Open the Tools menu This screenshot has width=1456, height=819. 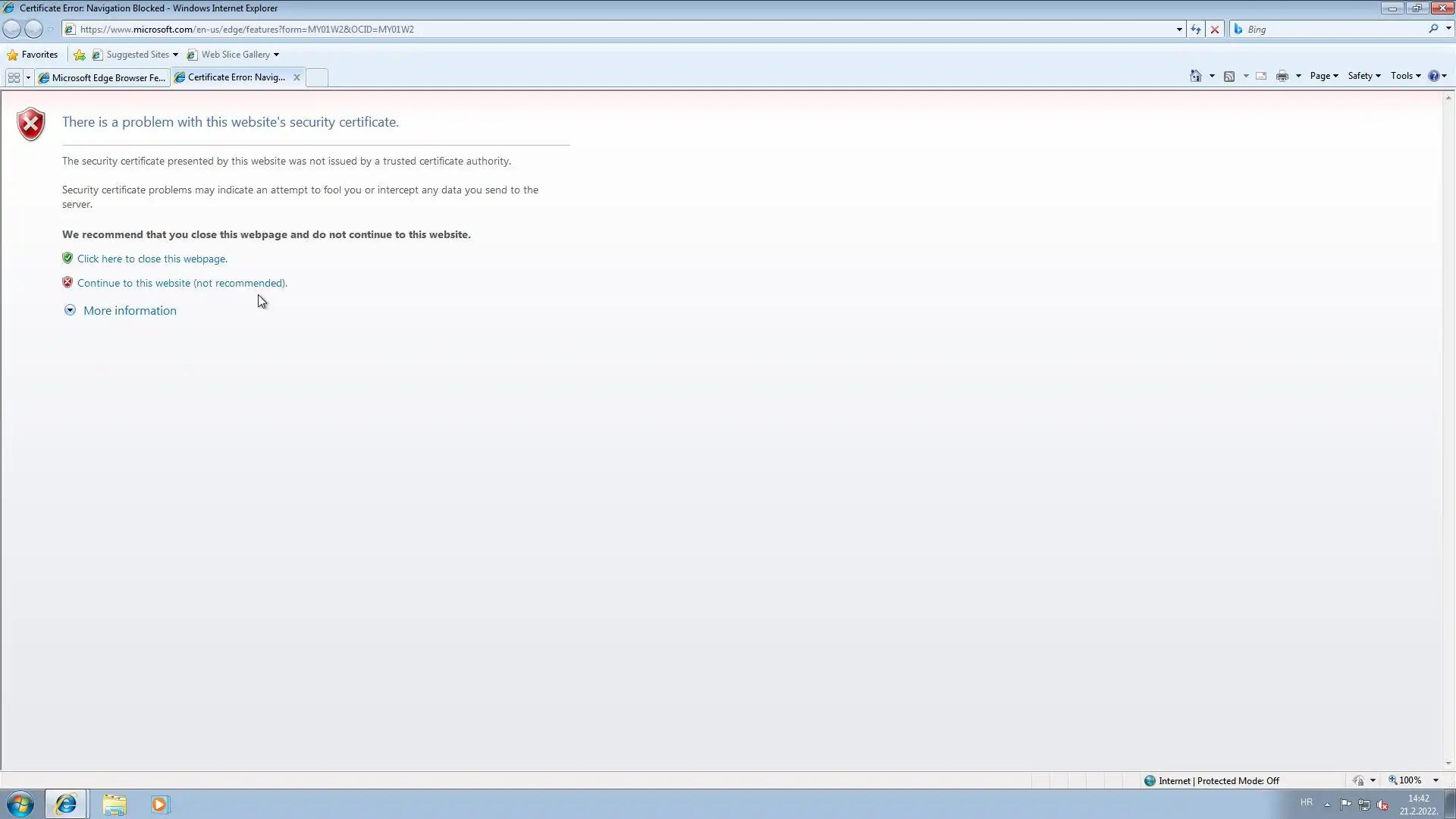click(1405, 76)
